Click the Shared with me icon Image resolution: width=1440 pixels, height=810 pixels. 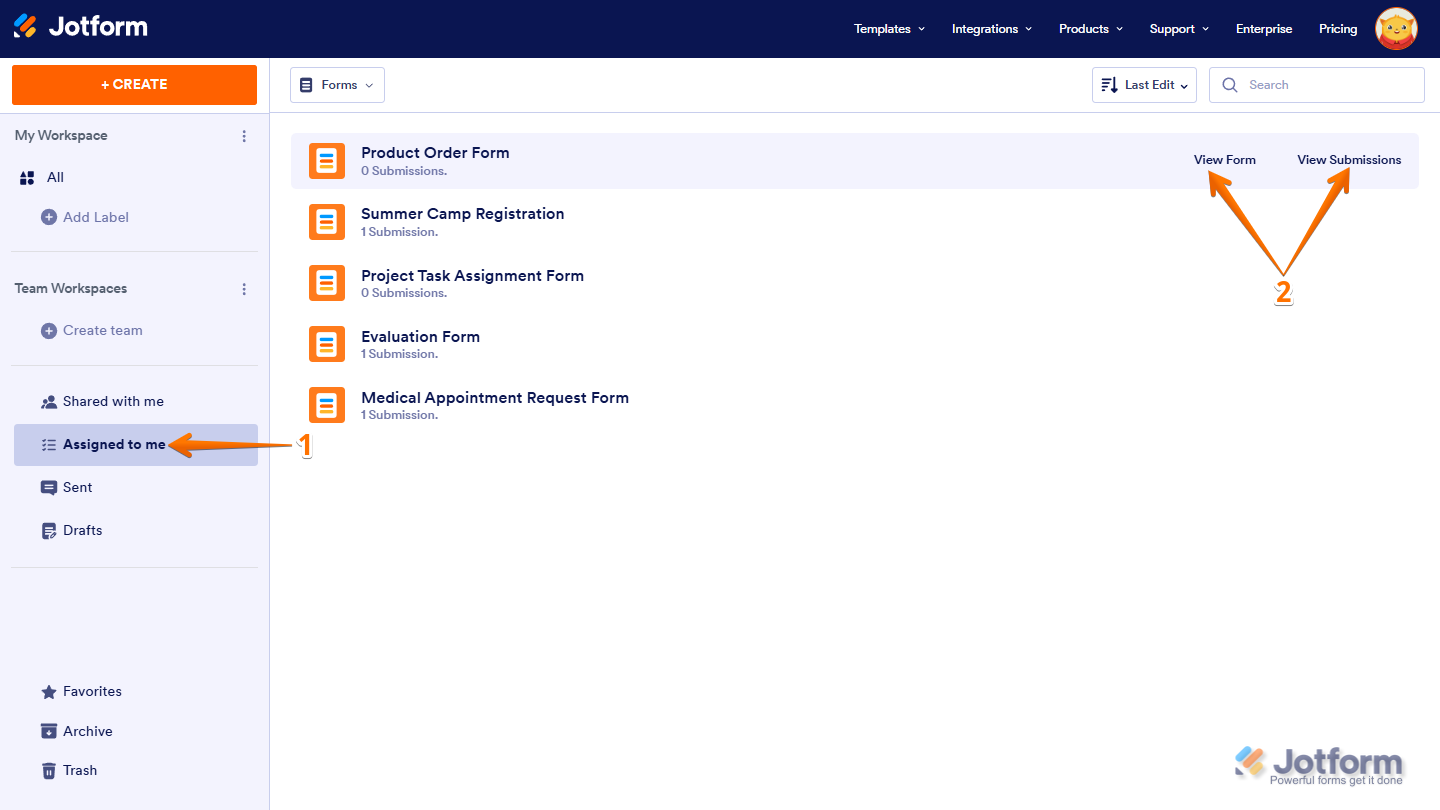[49, 400]
